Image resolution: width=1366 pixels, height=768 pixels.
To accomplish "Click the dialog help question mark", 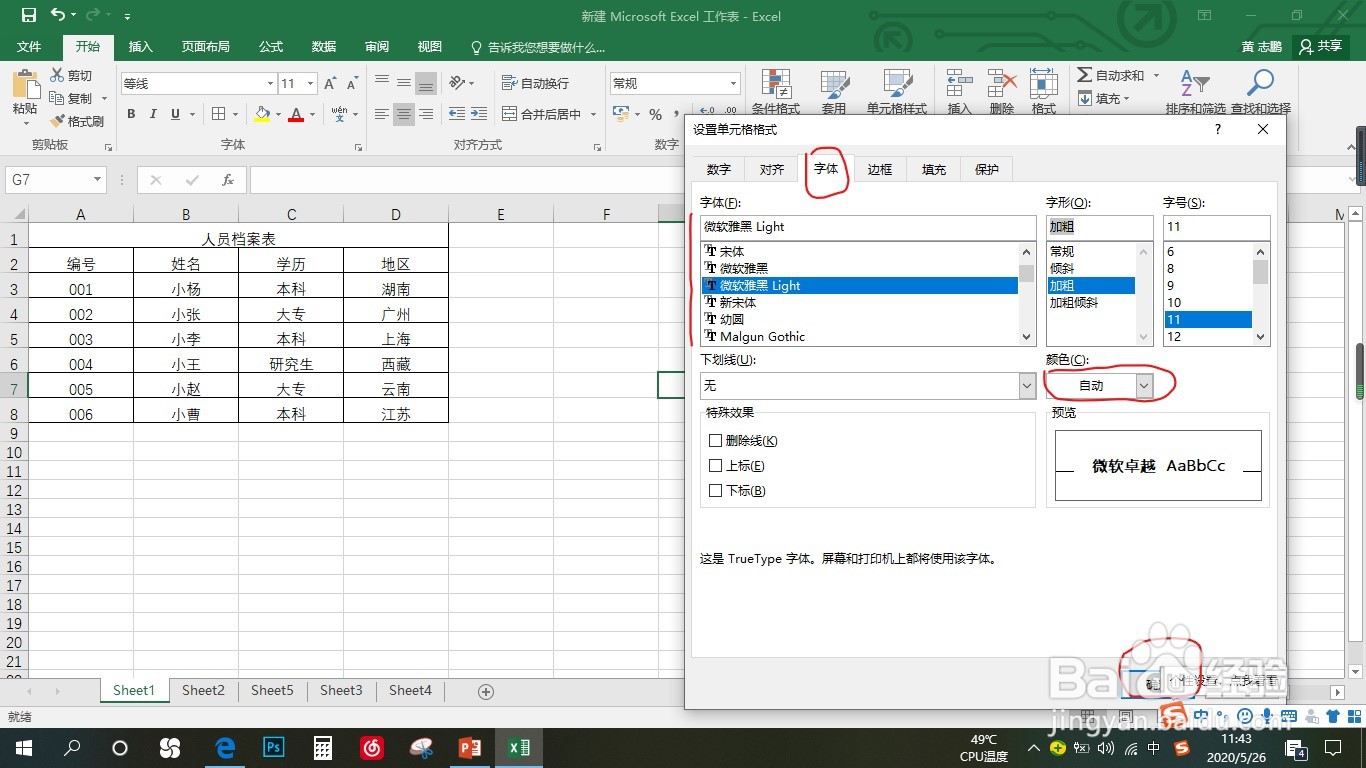I will click(x=1218, y=129).
